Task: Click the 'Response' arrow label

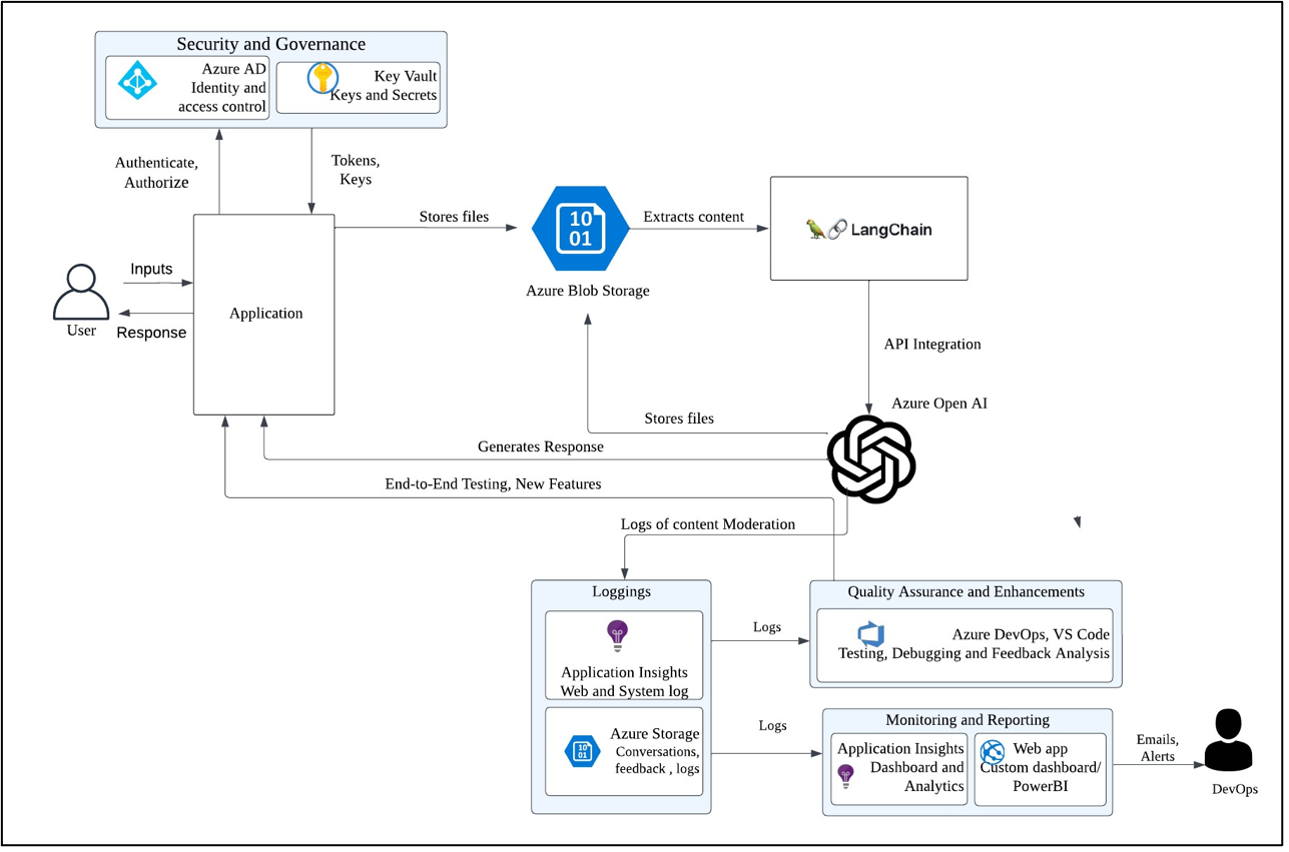Action: pos(151,332)
